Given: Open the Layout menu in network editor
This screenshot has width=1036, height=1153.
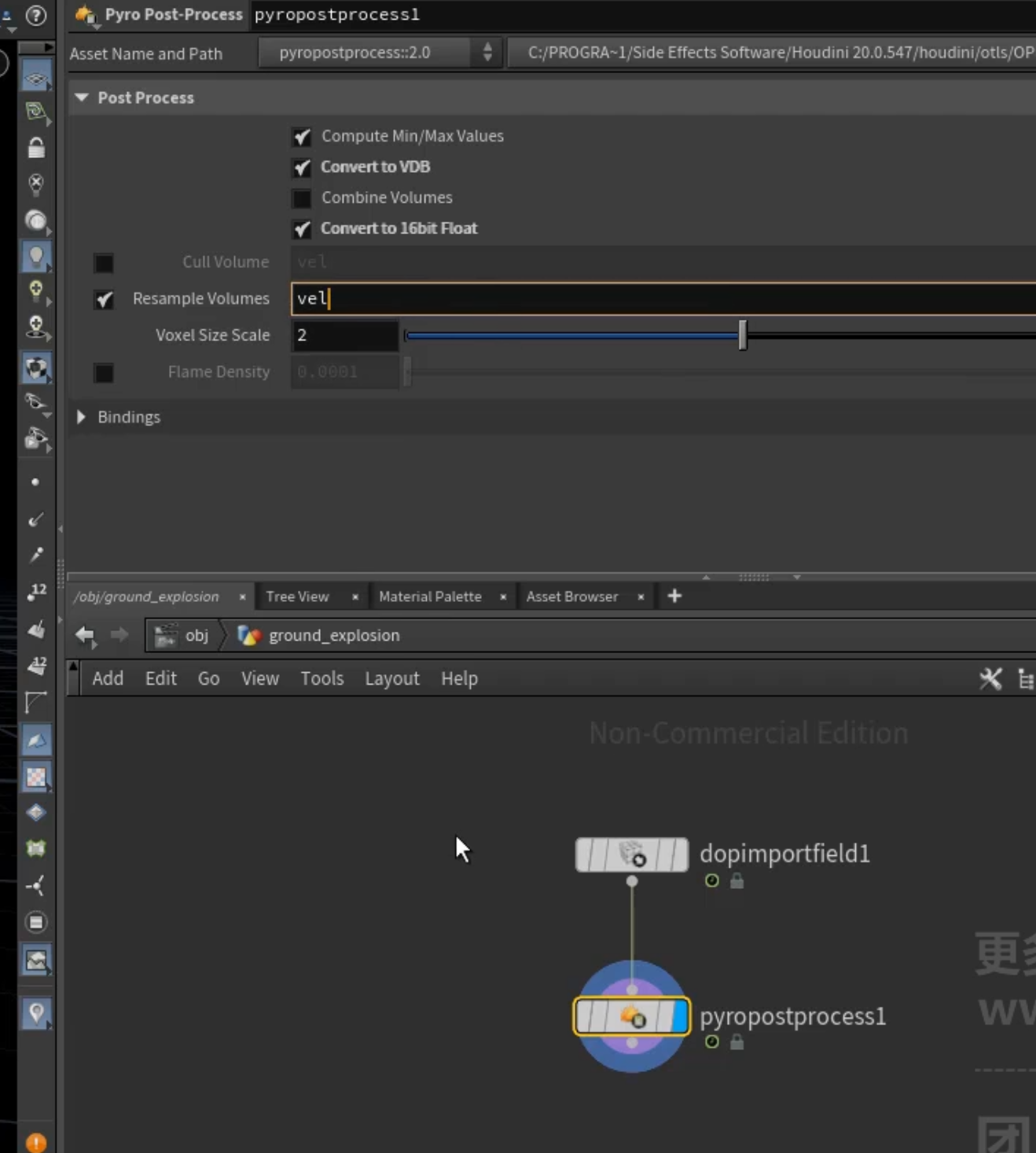Looking at the screenshot, I should 391,678.
